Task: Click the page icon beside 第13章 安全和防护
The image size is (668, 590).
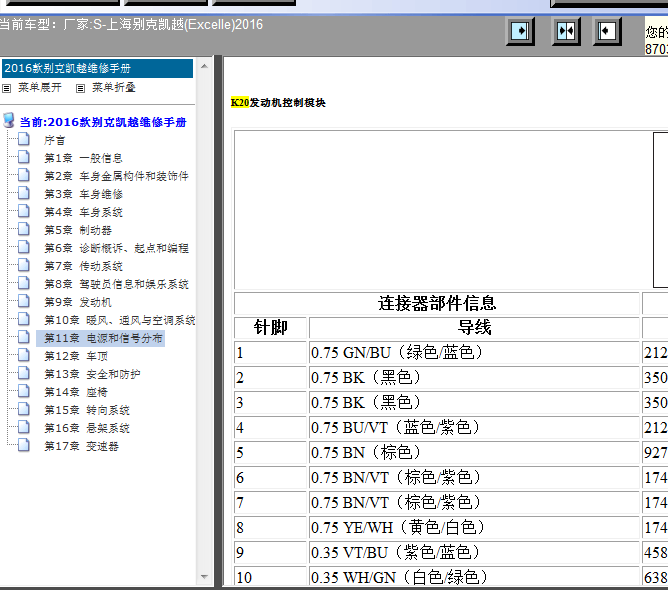Action: click(x=23, y=373)
